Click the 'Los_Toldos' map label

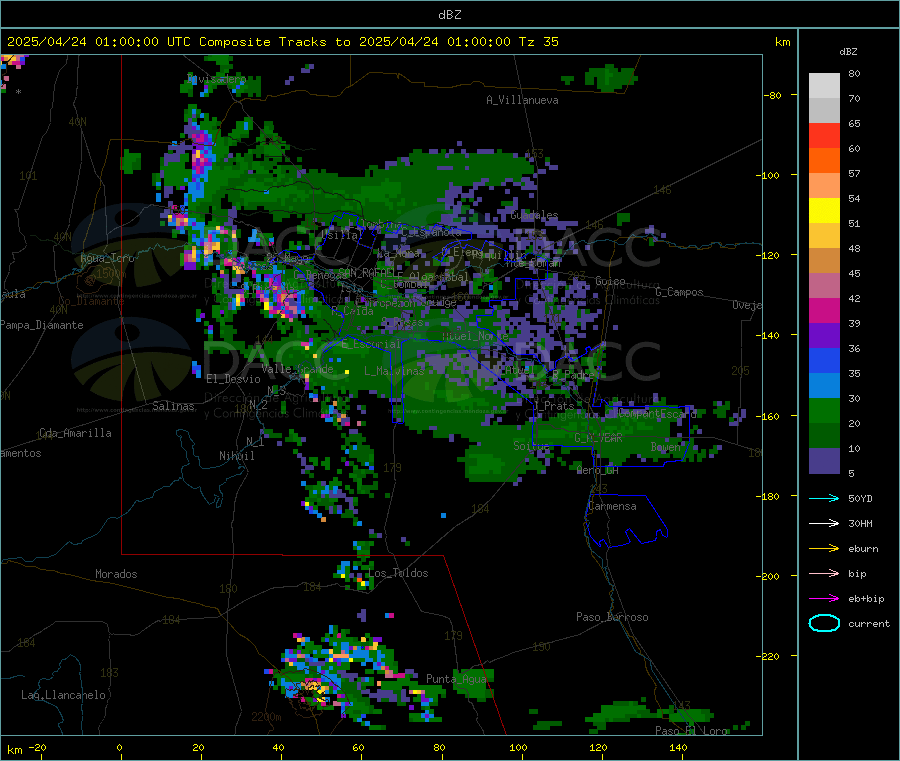pos(398,573)
